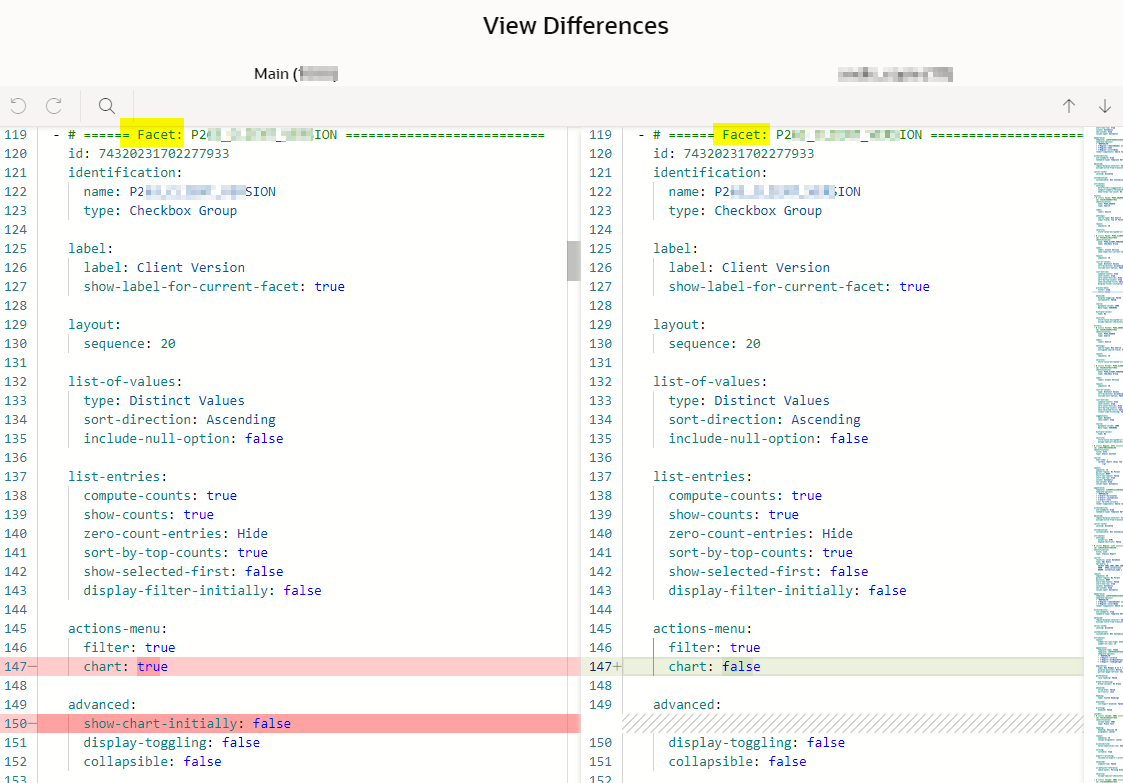1123x783 pixels.
Task: Click the minus marker beside left line 150
Action: pos(32,723)
